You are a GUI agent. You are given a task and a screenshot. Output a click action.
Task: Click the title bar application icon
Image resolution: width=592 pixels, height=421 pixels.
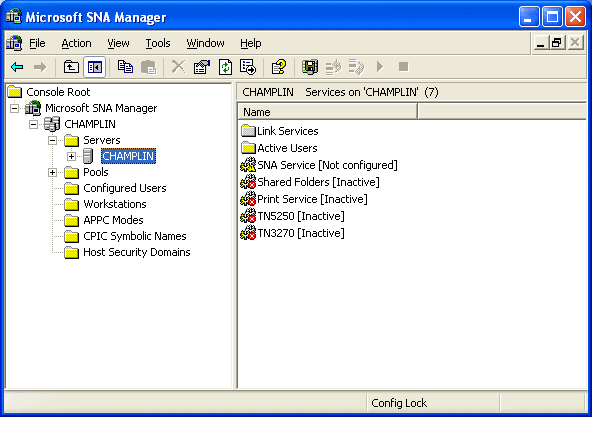[14, 17]
